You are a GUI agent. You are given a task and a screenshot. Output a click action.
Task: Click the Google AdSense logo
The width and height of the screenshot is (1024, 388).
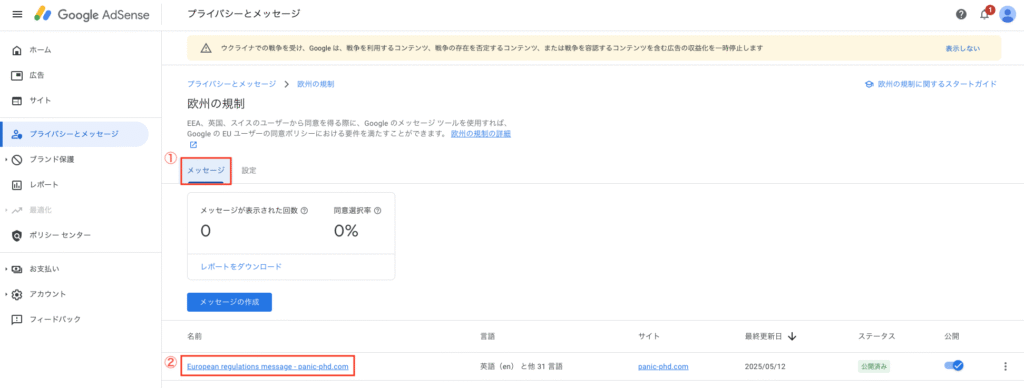coord(91,14)
